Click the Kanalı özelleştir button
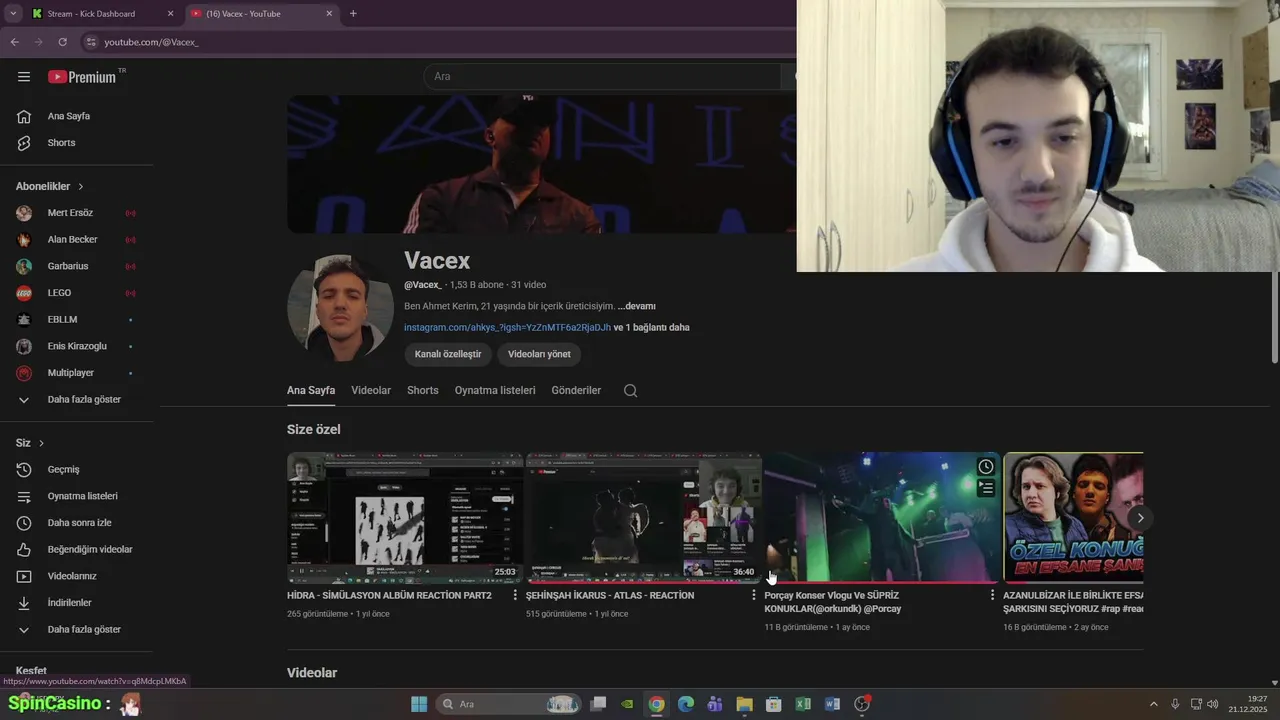The image size is (1280, 720). [x=448, y=354]
